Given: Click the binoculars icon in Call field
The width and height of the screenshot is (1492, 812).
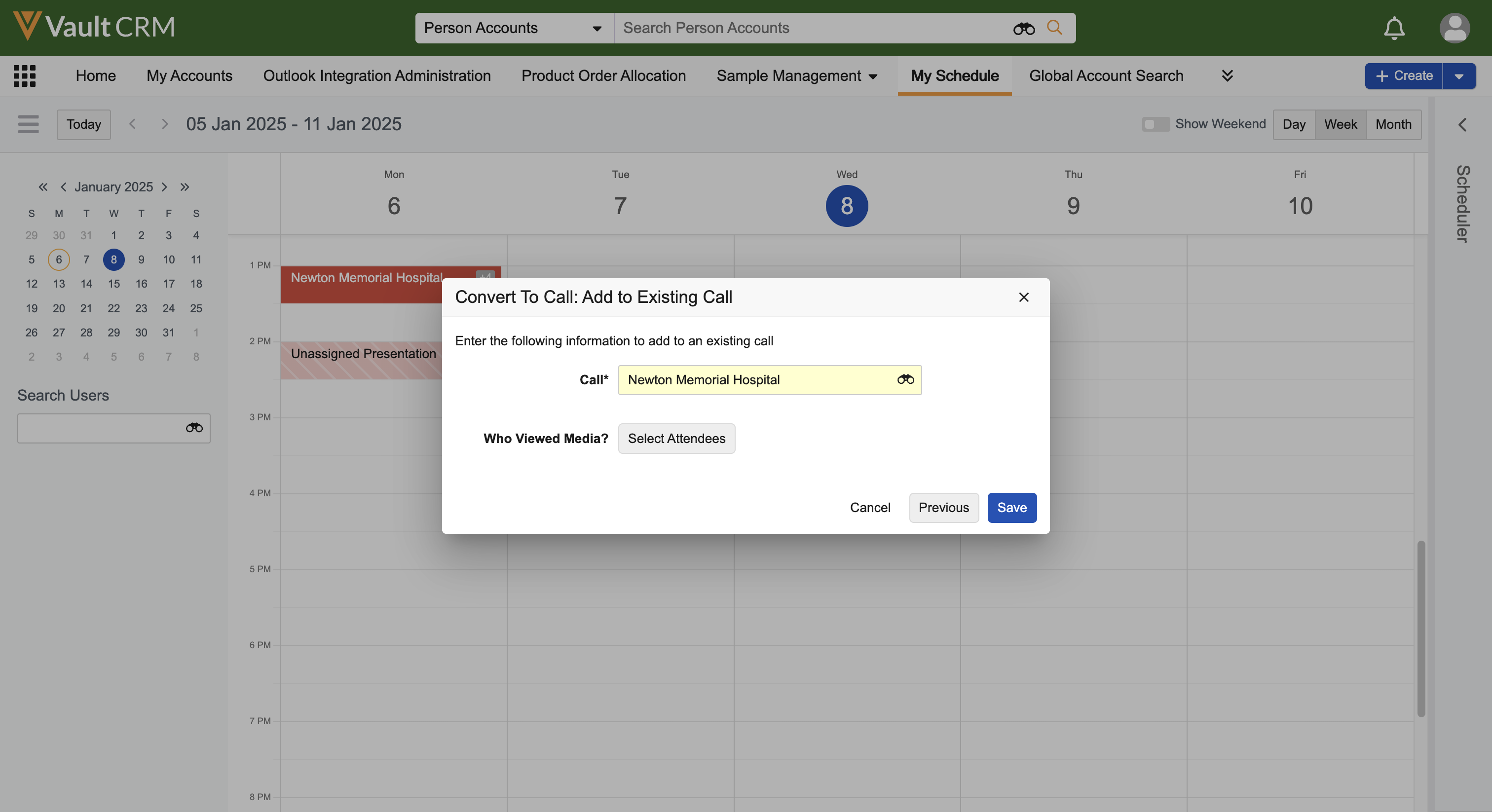Looking at the screenshot, I should 905,379.
